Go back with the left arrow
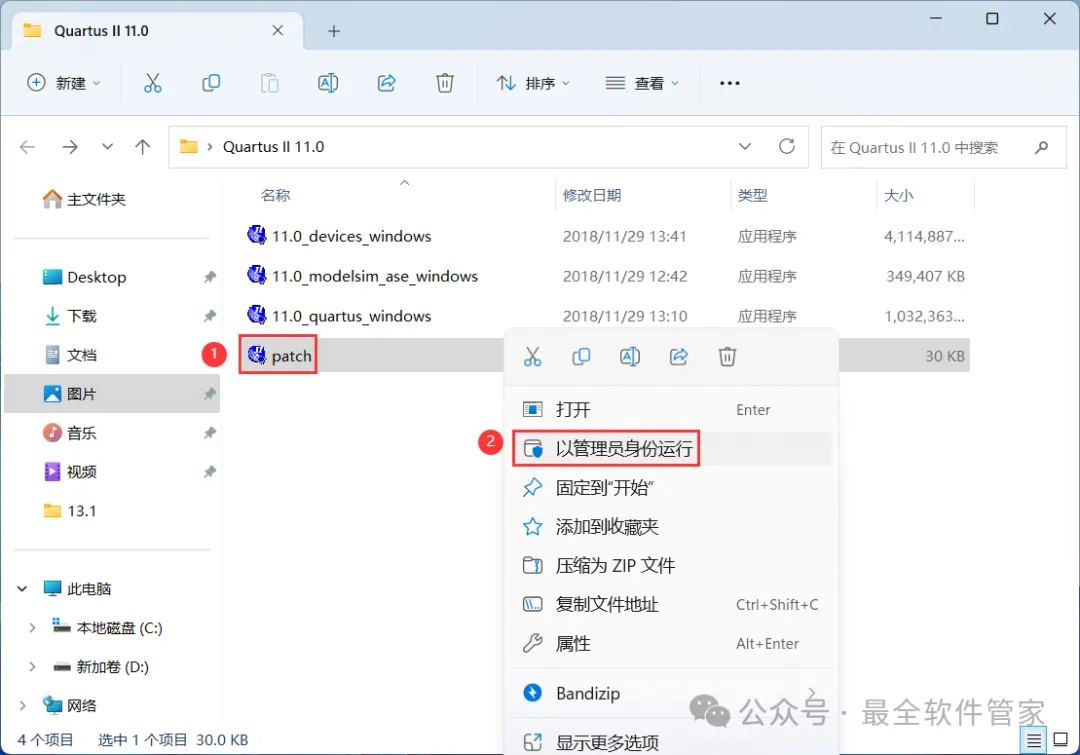The image size is (1080, 755). (x=28, y=147)
